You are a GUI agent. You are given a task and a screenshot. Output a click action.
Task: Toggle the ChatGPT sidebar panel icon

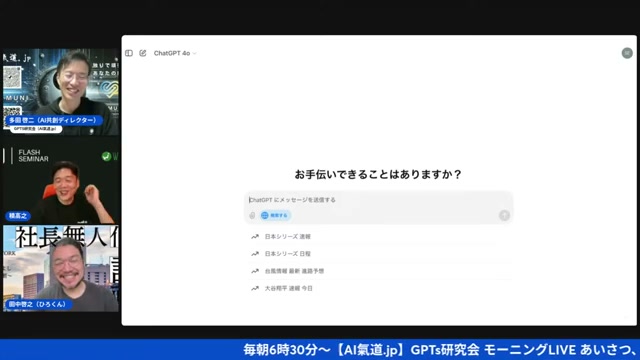point(129,53)
